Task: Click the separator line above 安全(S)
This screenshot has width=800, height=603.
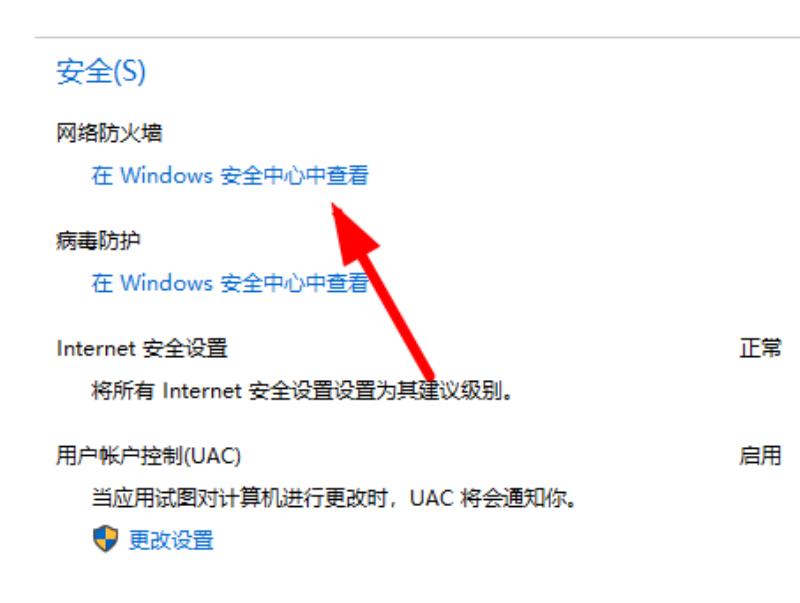Action: [417, 37]
